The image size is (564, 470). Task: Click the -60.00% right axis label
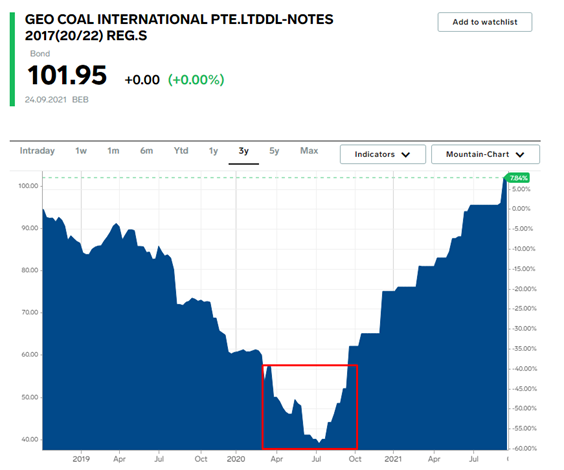tap(524, 448)
